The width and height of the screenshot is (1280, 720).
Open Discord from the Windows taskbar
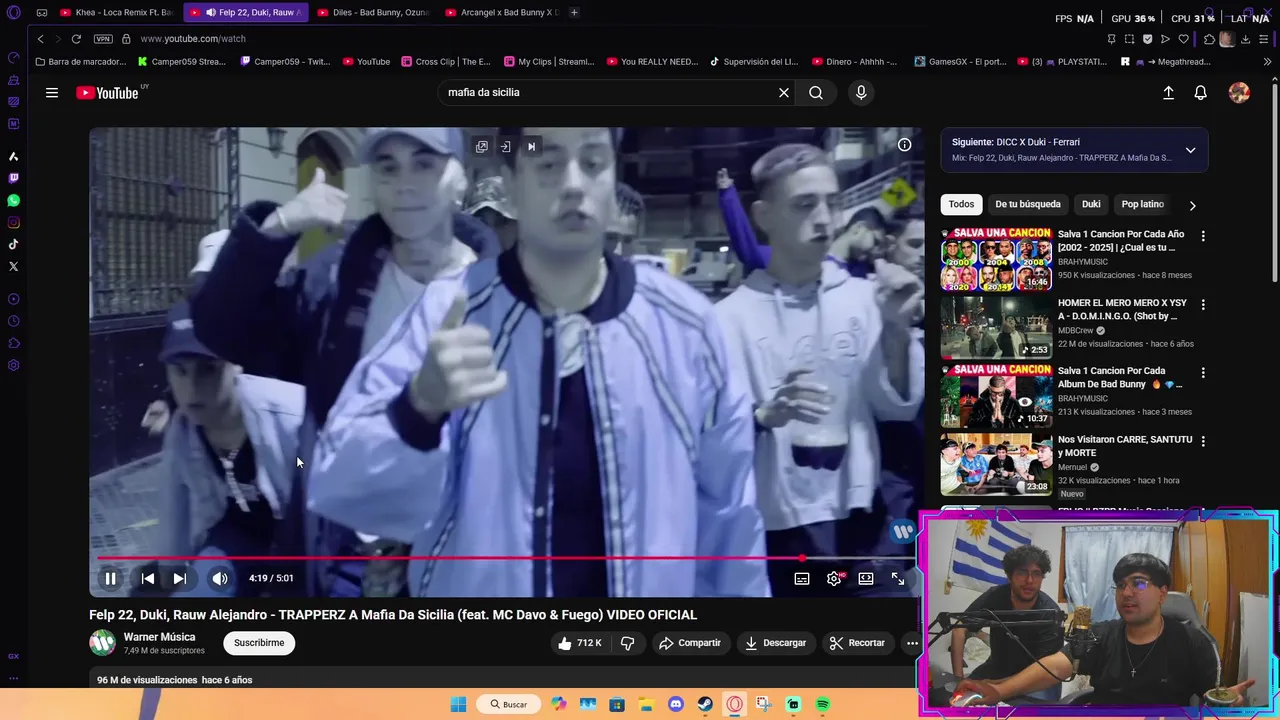point(675,704)
